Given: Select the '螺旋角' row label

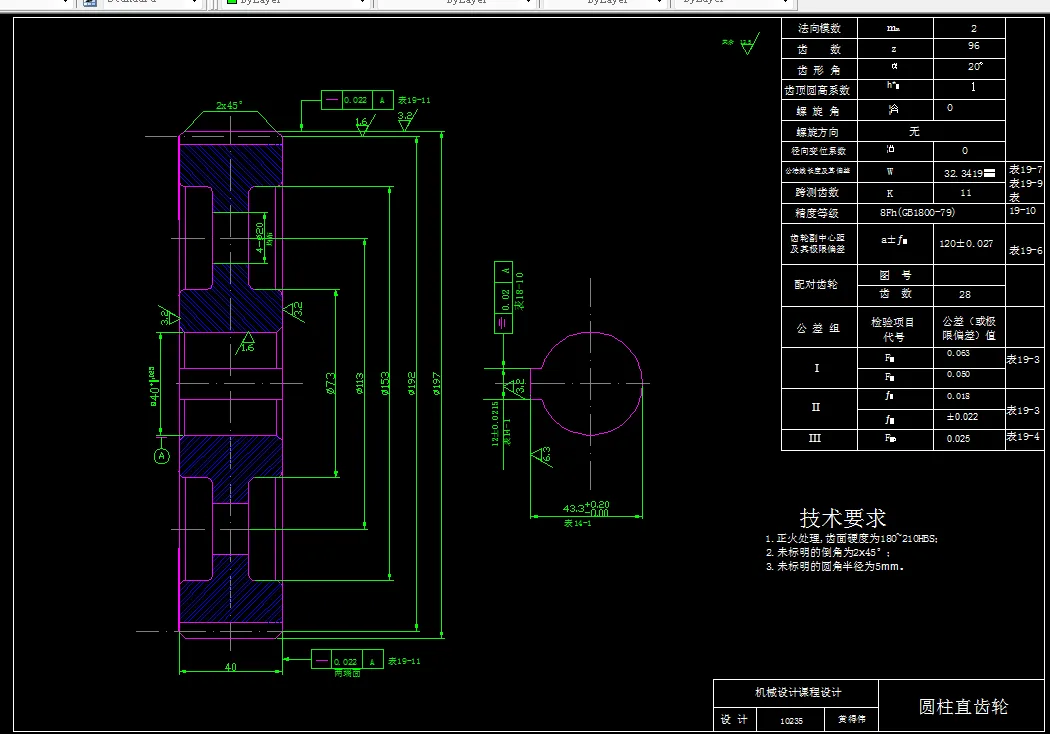Looking at the screenshot, I should (818, 111).
